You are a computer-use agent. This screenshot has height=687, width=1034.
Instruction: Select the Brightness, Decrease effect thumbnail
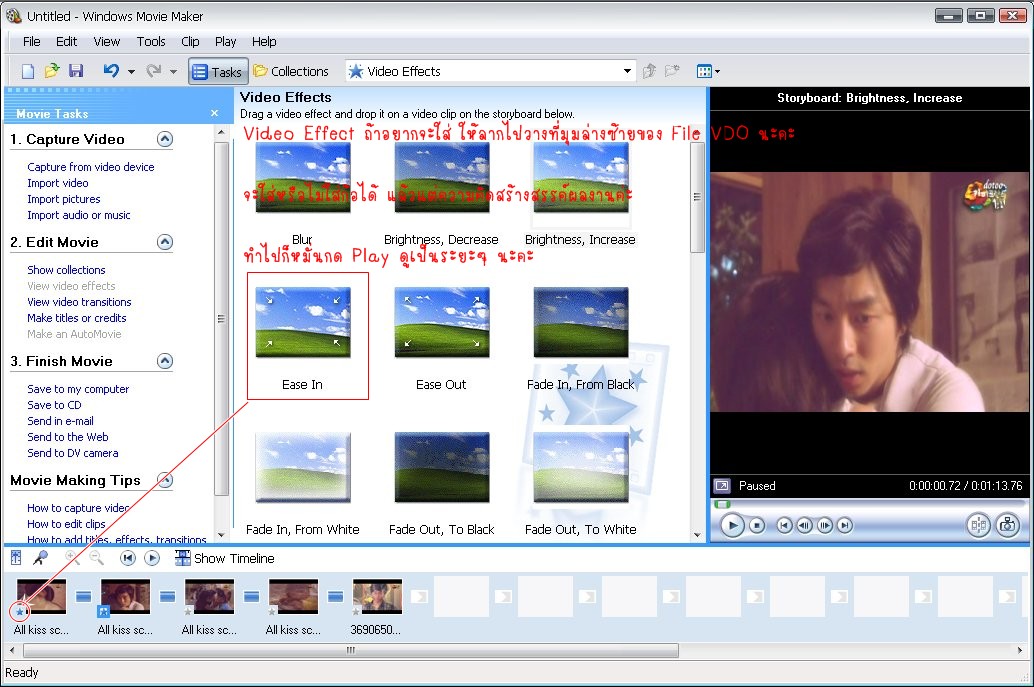pos(442,177)
